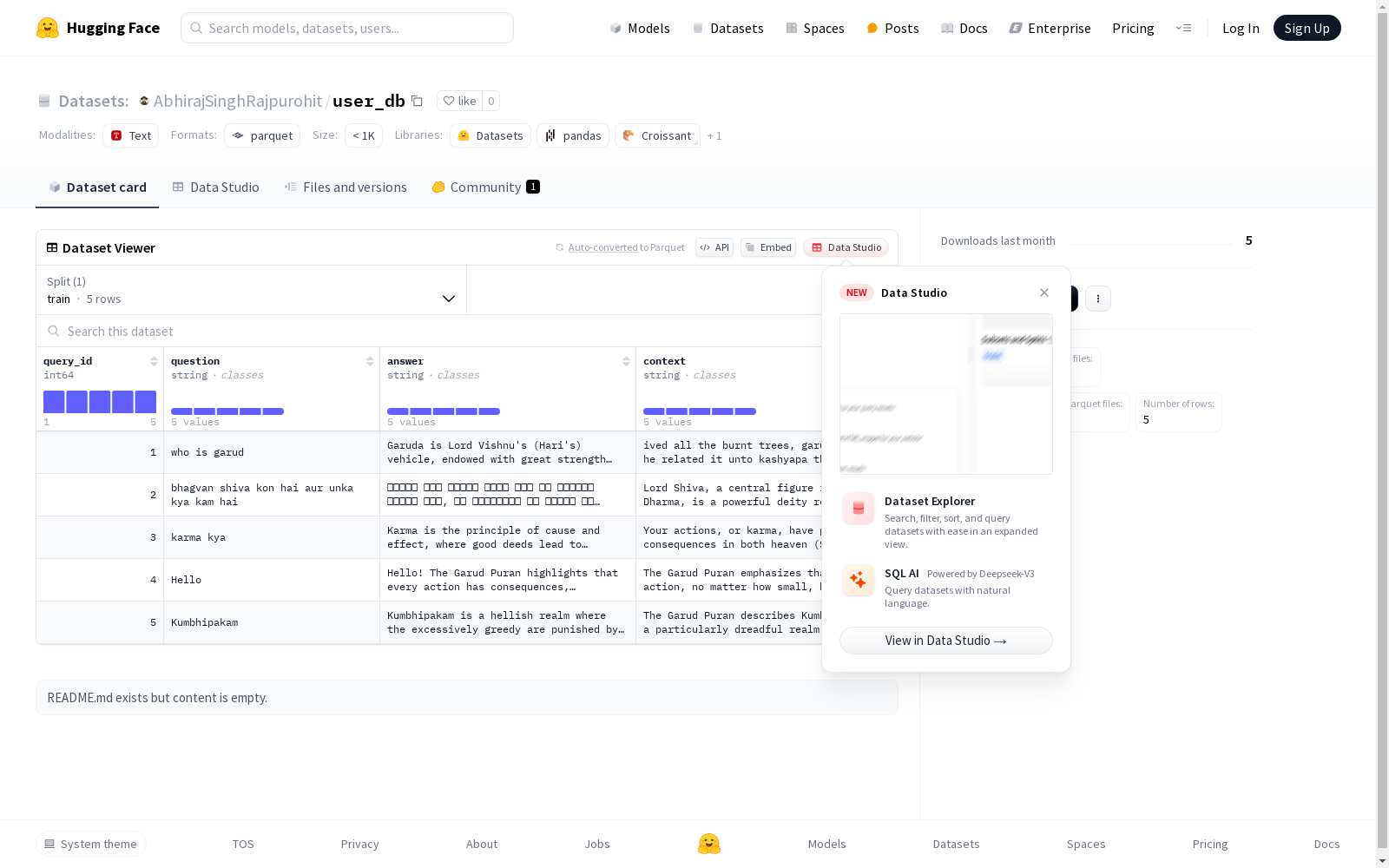This screenshot has height=868, width=1389.
Task: Click the Hugging Face logo icon
Action: pos(48,28)
